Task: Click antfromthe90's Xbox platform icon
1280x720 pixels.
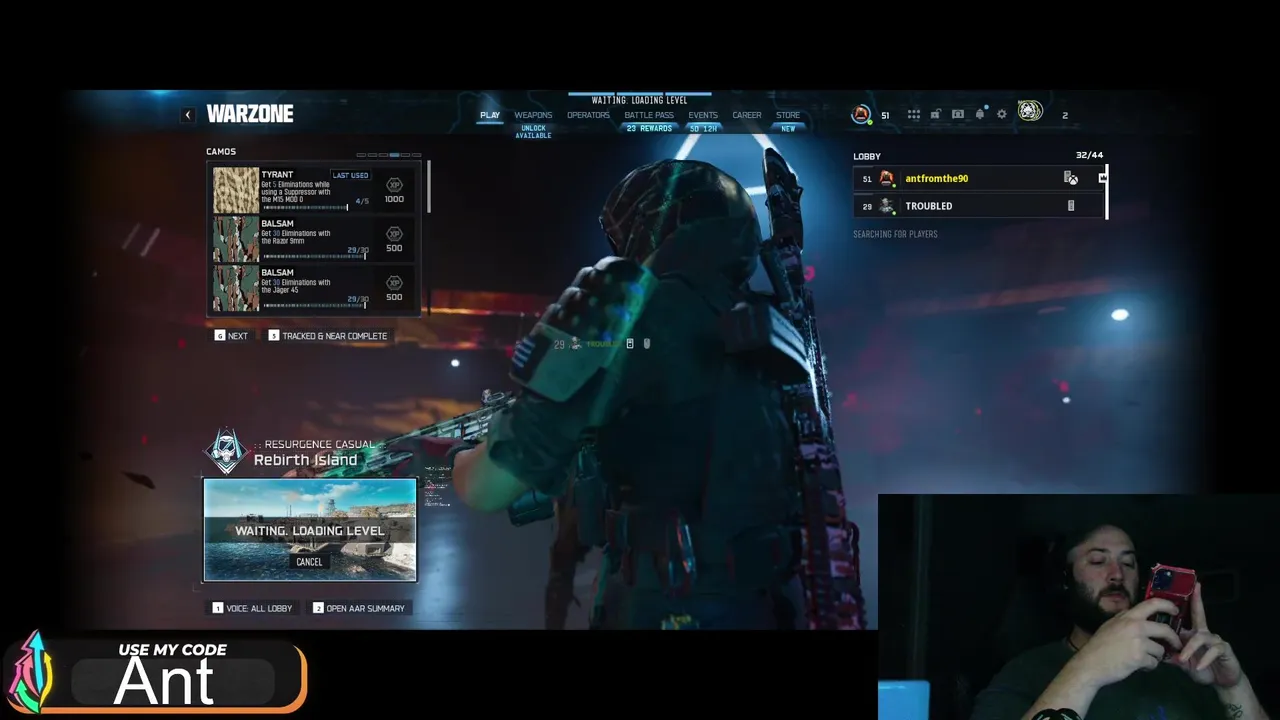Action: pos(1071,178)
